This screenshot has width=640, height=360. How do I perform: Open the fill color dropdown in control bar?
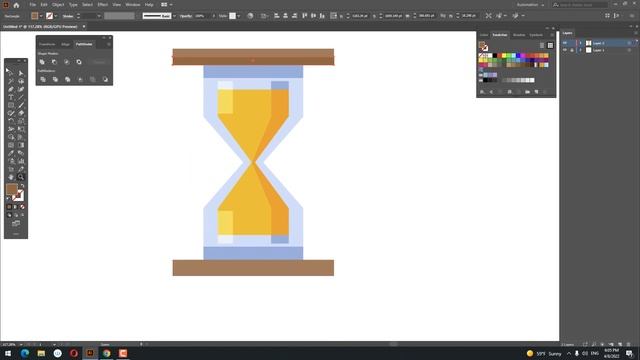[x=41, y=16]
